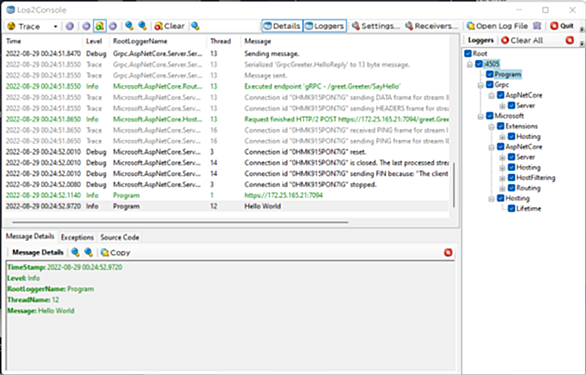Screen dimensions: 586x375
Task: Click magnifier icon right after Message Details label
Action: [x=75, y=252]
